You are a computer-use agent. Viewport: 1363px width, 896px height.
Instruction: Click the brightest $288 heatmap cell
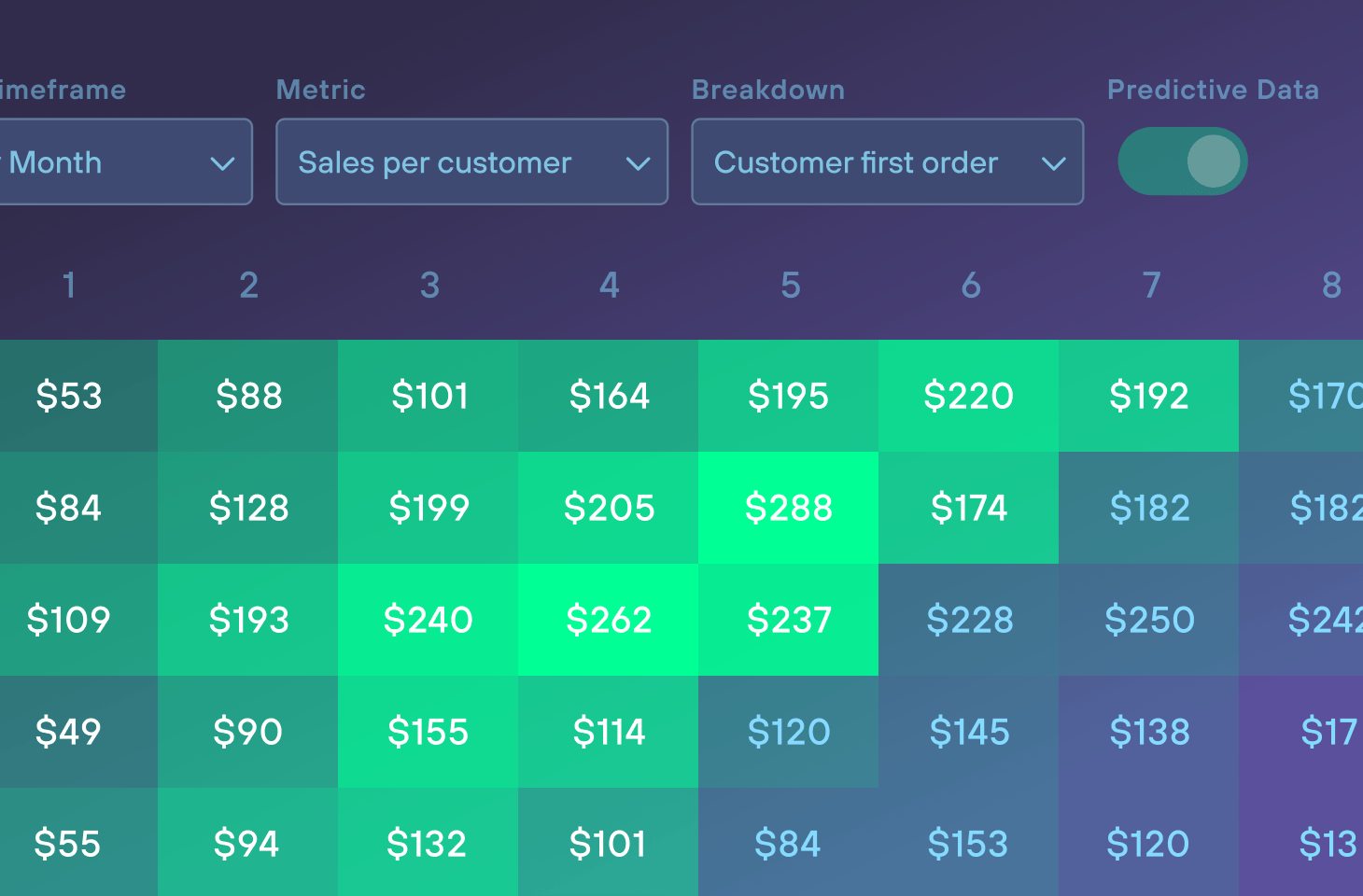click(788, 508)
